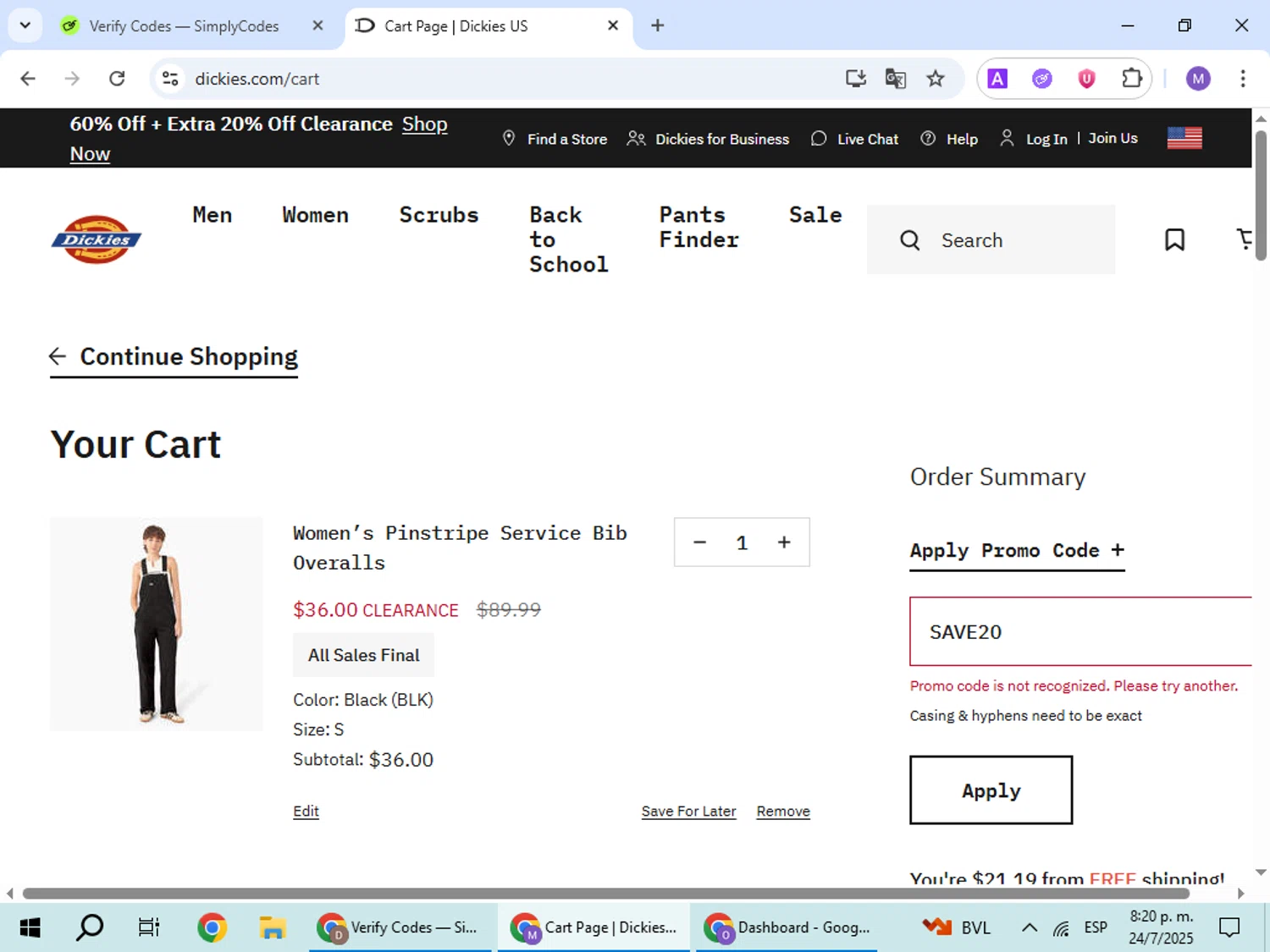The height and width of the screenshot is (952, 1270).
Task: Edit the cart item
Action: coord(306,811)
